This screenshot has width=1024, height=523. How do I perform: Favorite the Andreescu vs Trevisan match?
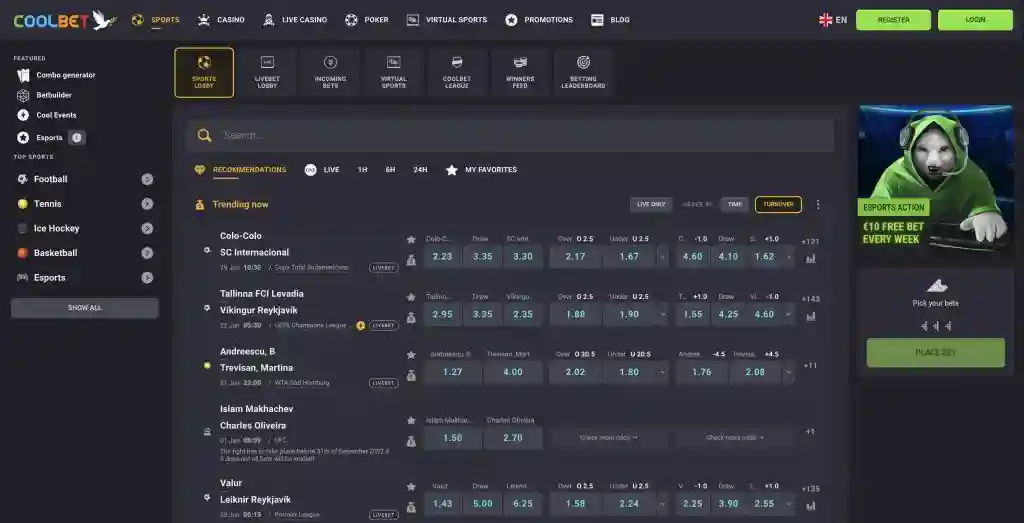coord(411,355)
